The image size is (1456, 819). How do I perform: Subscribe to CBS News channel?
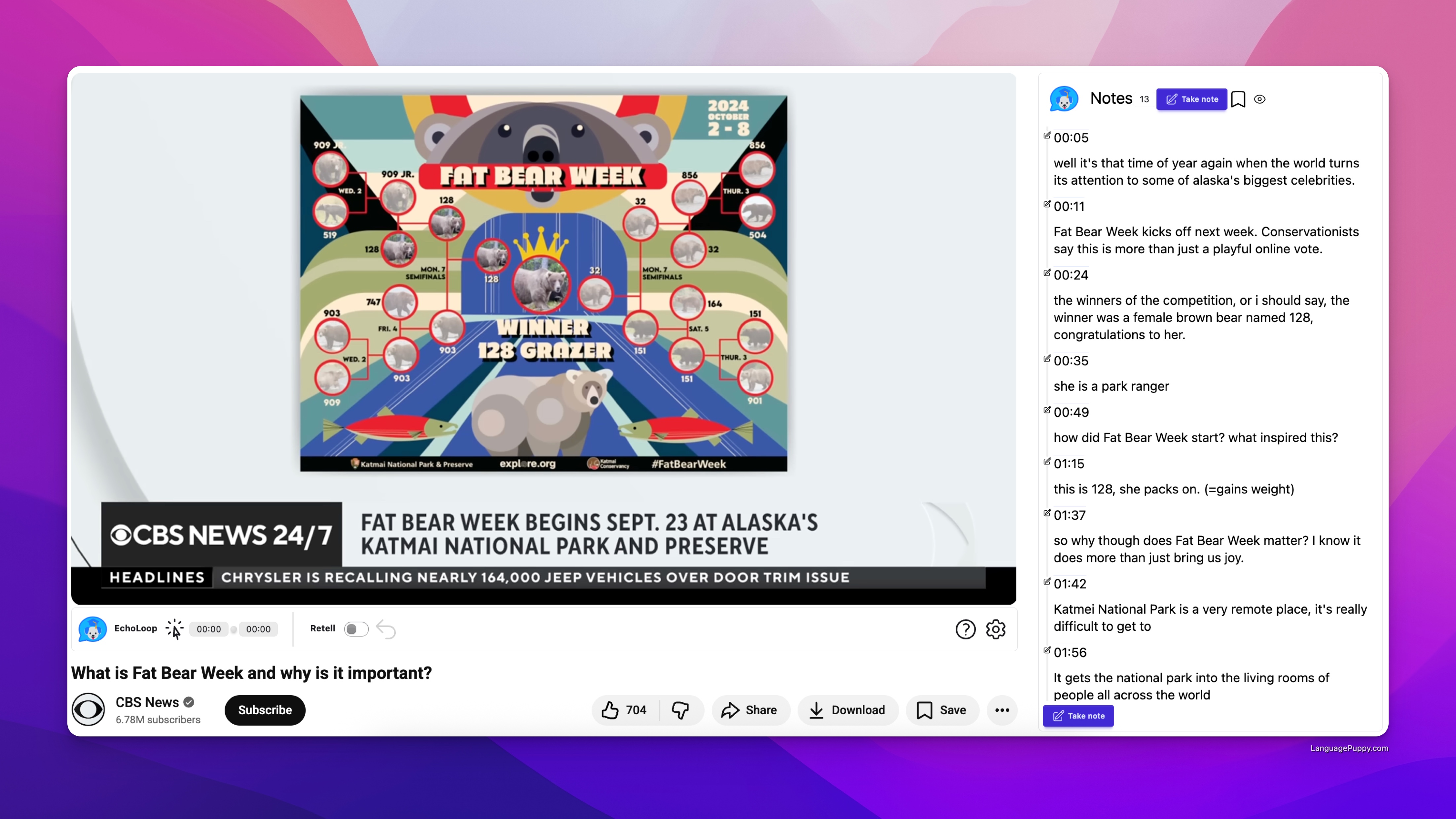(265, 710)
